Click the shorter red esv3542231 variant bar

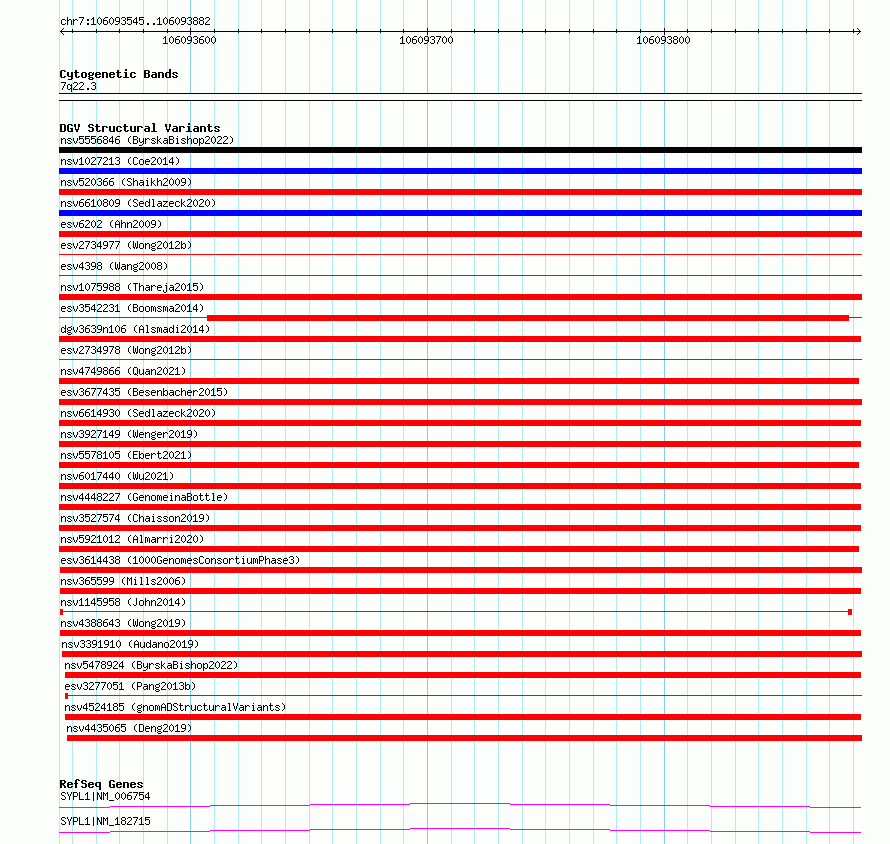point(528,318)
